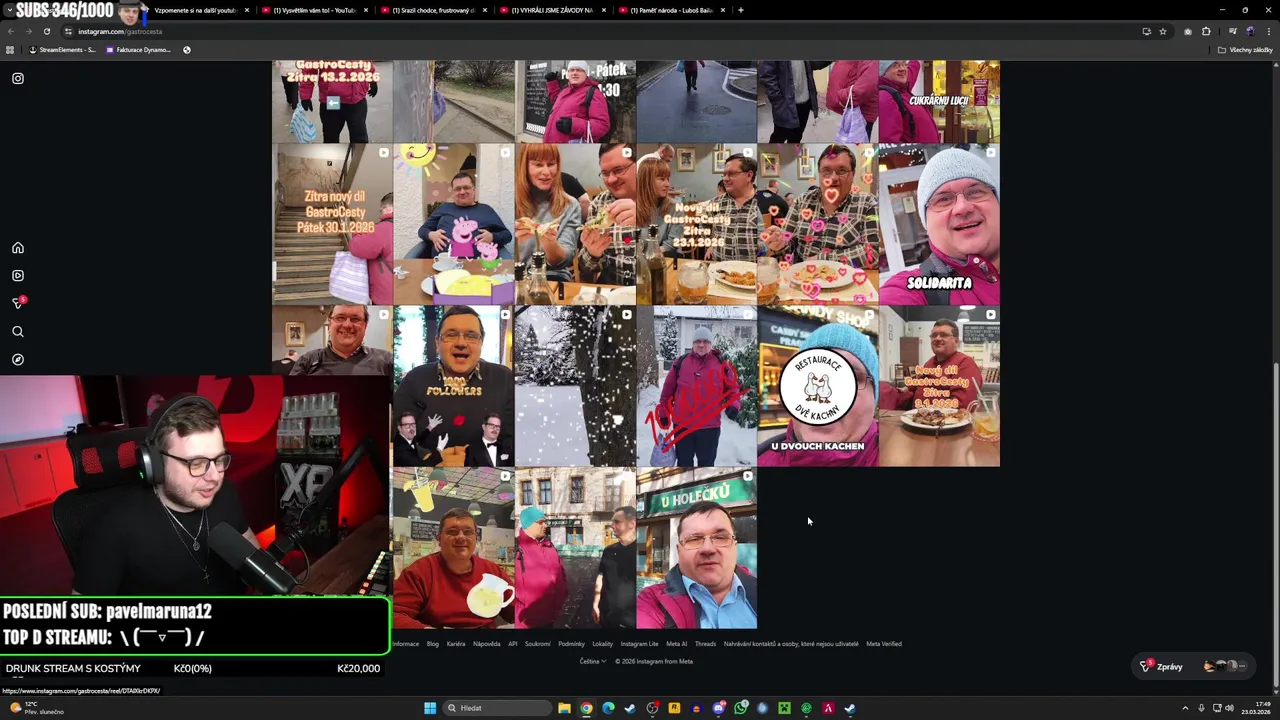
Task: Go back with browser back arrow
Action: point(12,31)
